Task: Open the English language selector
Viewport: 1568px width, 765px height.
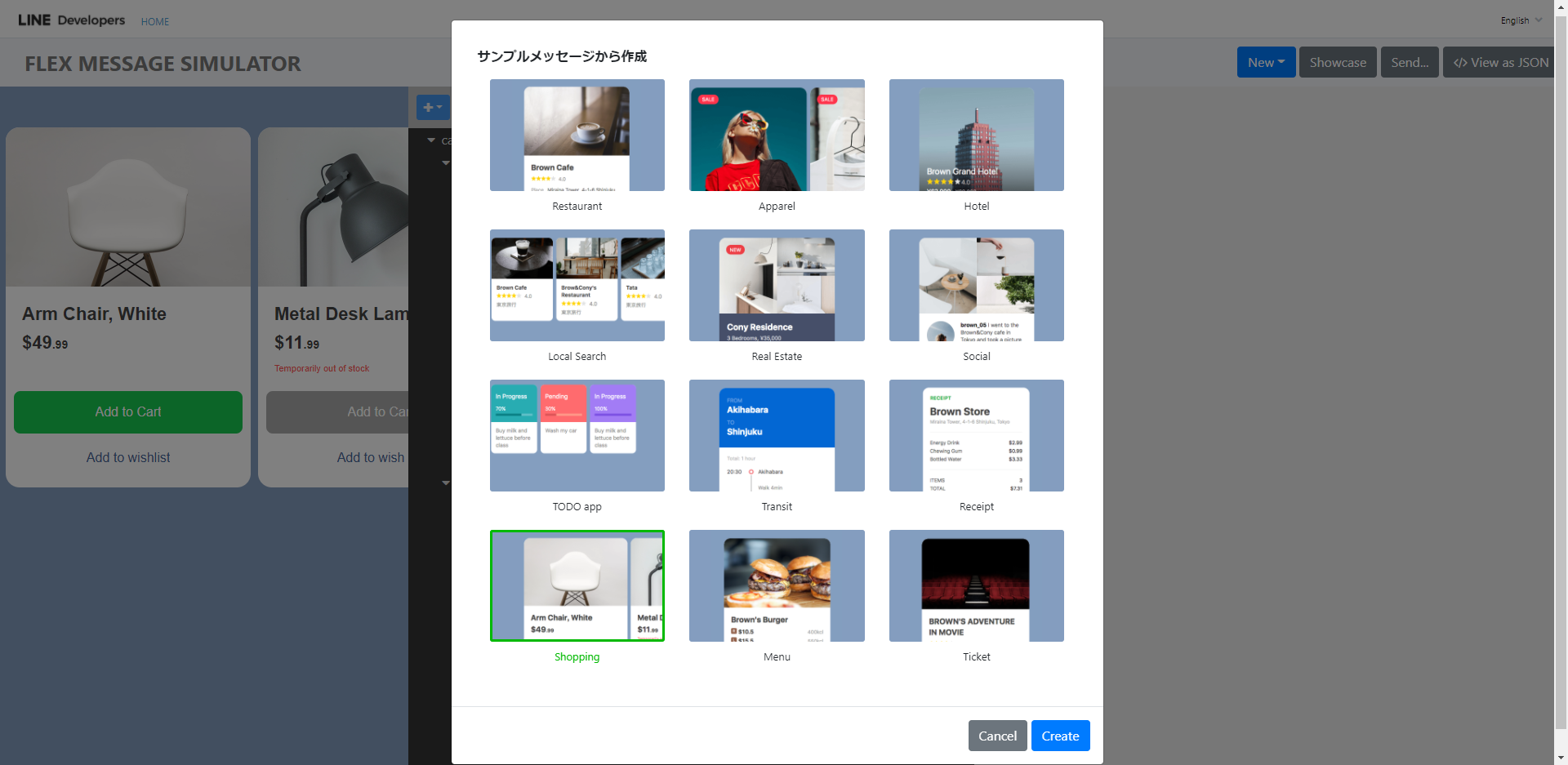Action: coord(1519,20)
